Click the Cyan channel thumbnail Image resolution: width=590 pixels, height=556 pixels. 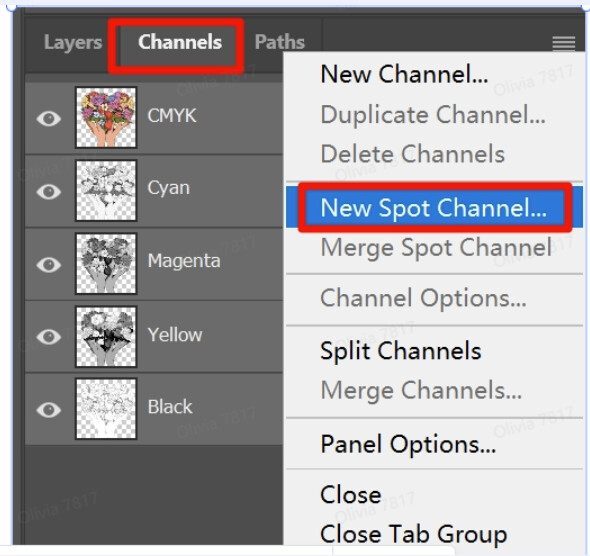click(106, 190)
